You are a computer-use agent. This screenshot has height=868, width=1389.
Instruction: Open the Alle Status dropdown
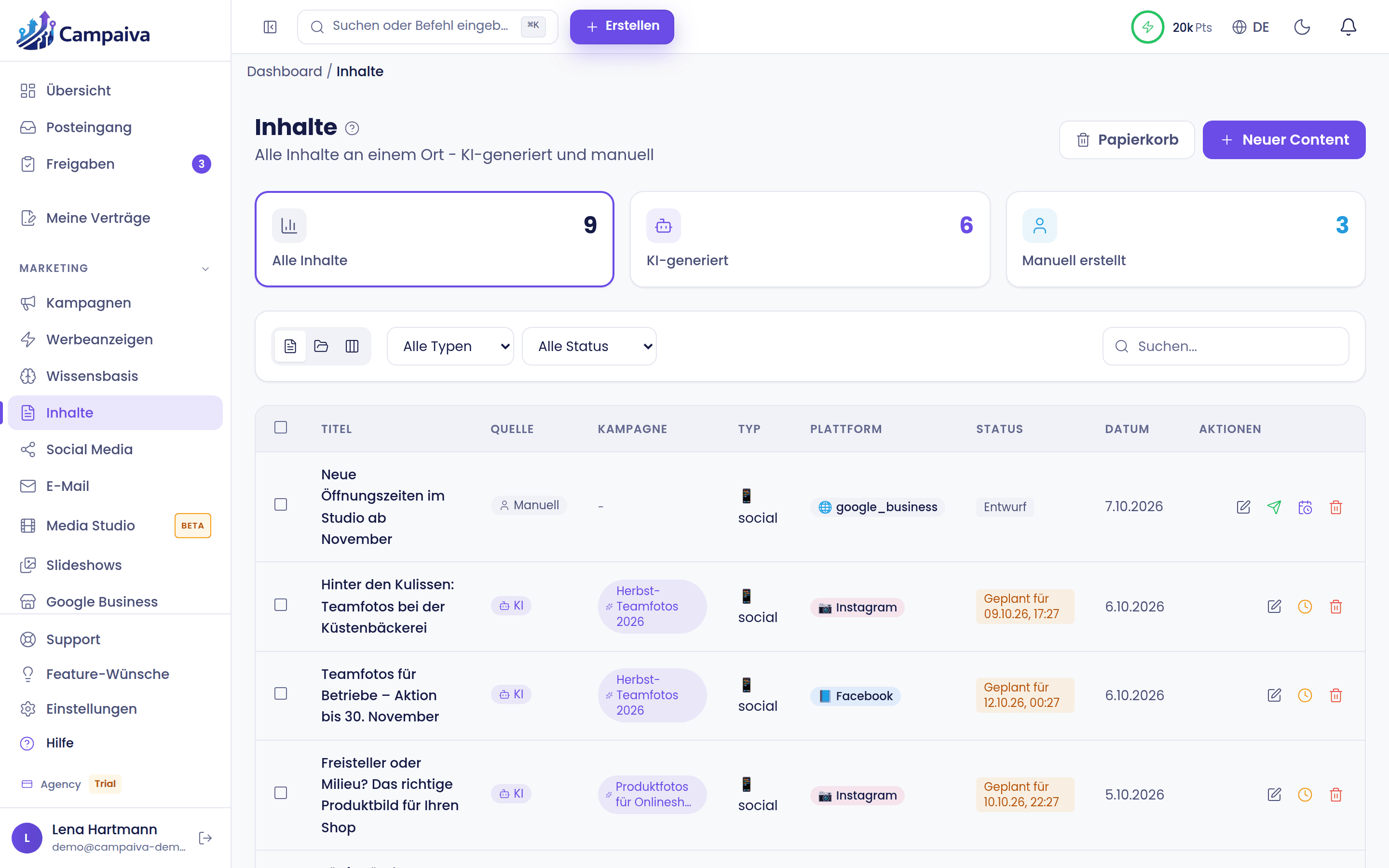[589, 346]
